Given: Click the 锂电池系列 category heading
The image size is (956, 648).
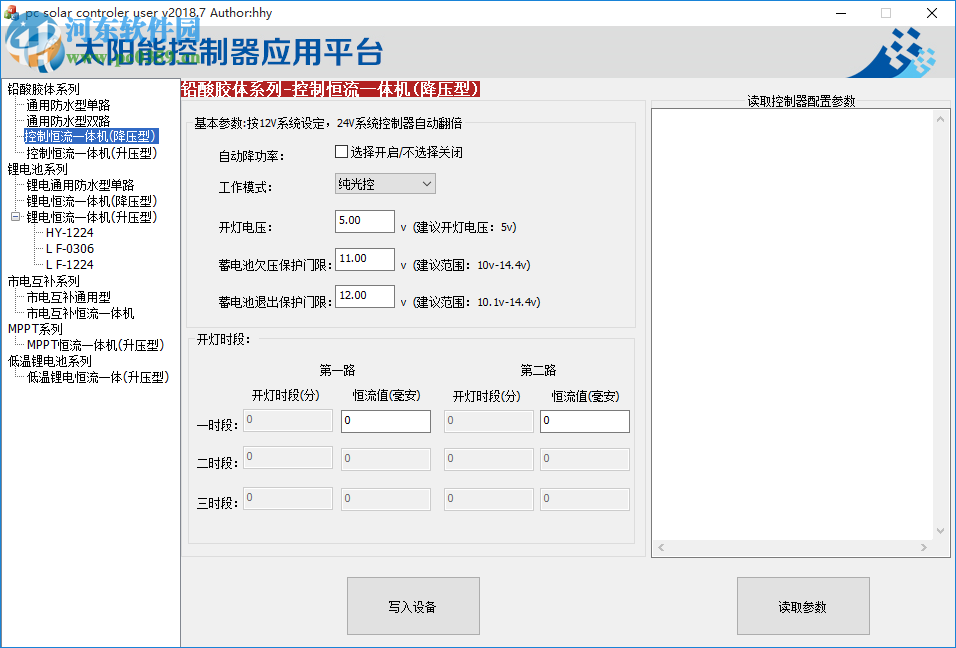Looking at the screenshot, I should [37, 169].
